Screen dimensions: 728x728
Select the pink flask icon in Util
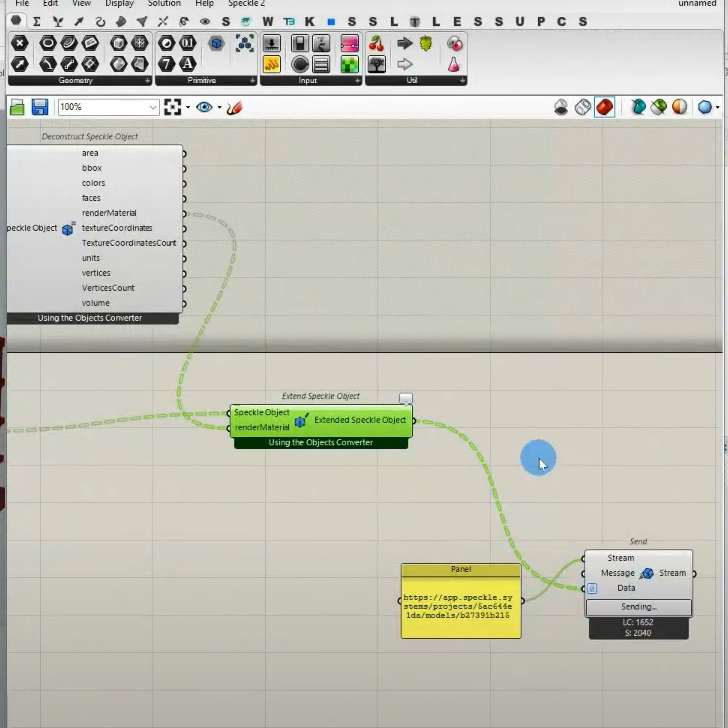pyautogui.click(x=454, y=64)
